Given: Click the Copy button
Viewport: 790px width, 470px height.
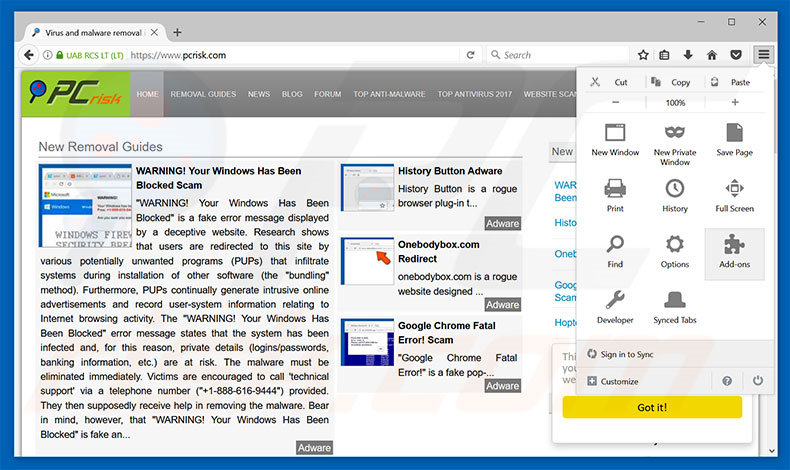Looking at the screenshot, I should tap(670, 82).
